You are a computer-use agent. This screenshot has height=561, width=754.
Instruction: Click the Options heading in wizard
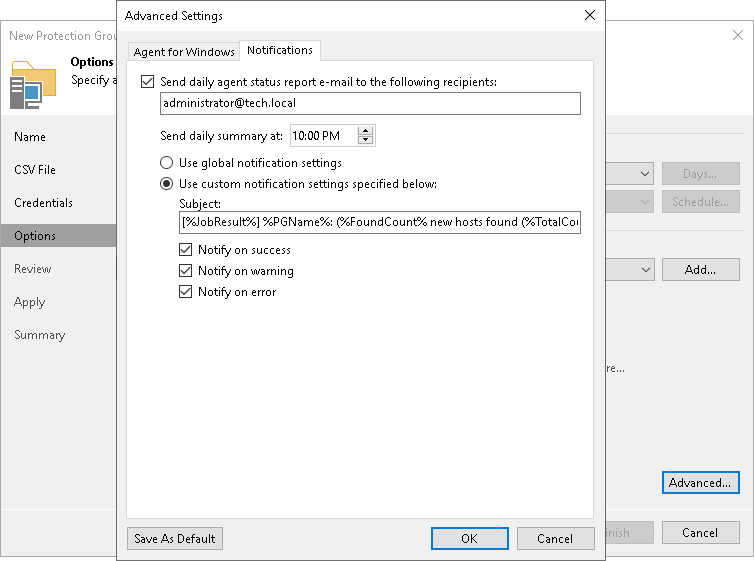click(x=92, y=62)
